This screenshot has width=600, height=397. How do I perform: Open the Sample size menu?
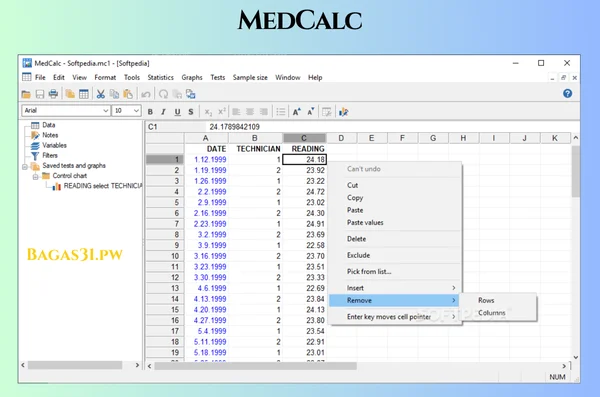click(x=250, y=77)
